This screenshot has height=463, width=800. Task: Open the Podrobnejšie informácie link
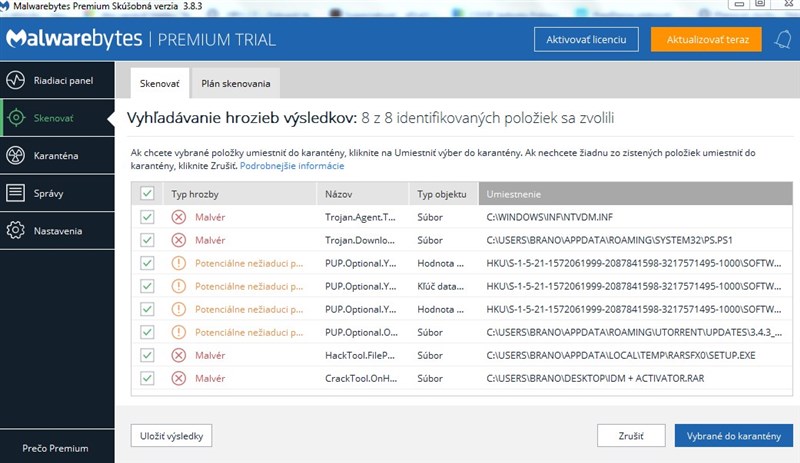pyautogui.click(x=292, y=166)
